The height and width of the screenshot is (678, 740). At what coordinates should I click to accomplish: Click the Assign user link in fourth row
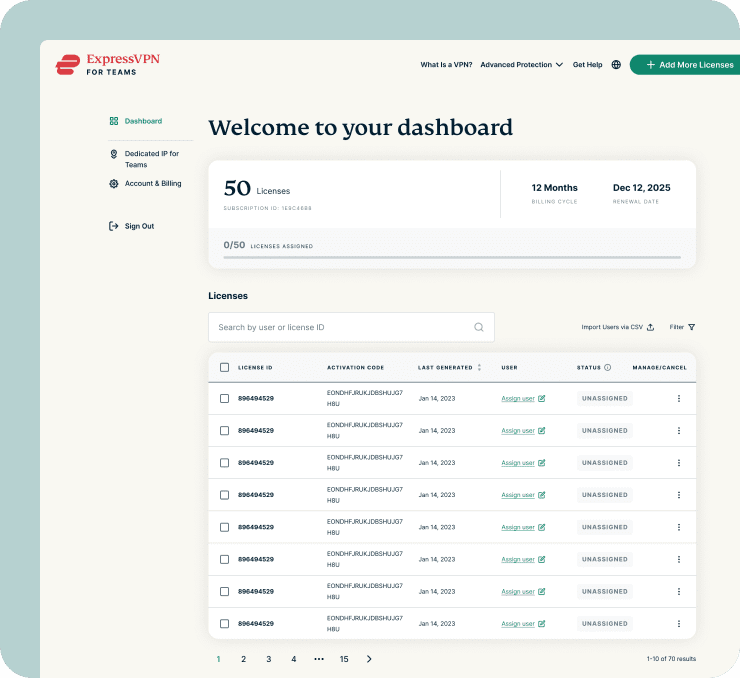coord(518,495)
